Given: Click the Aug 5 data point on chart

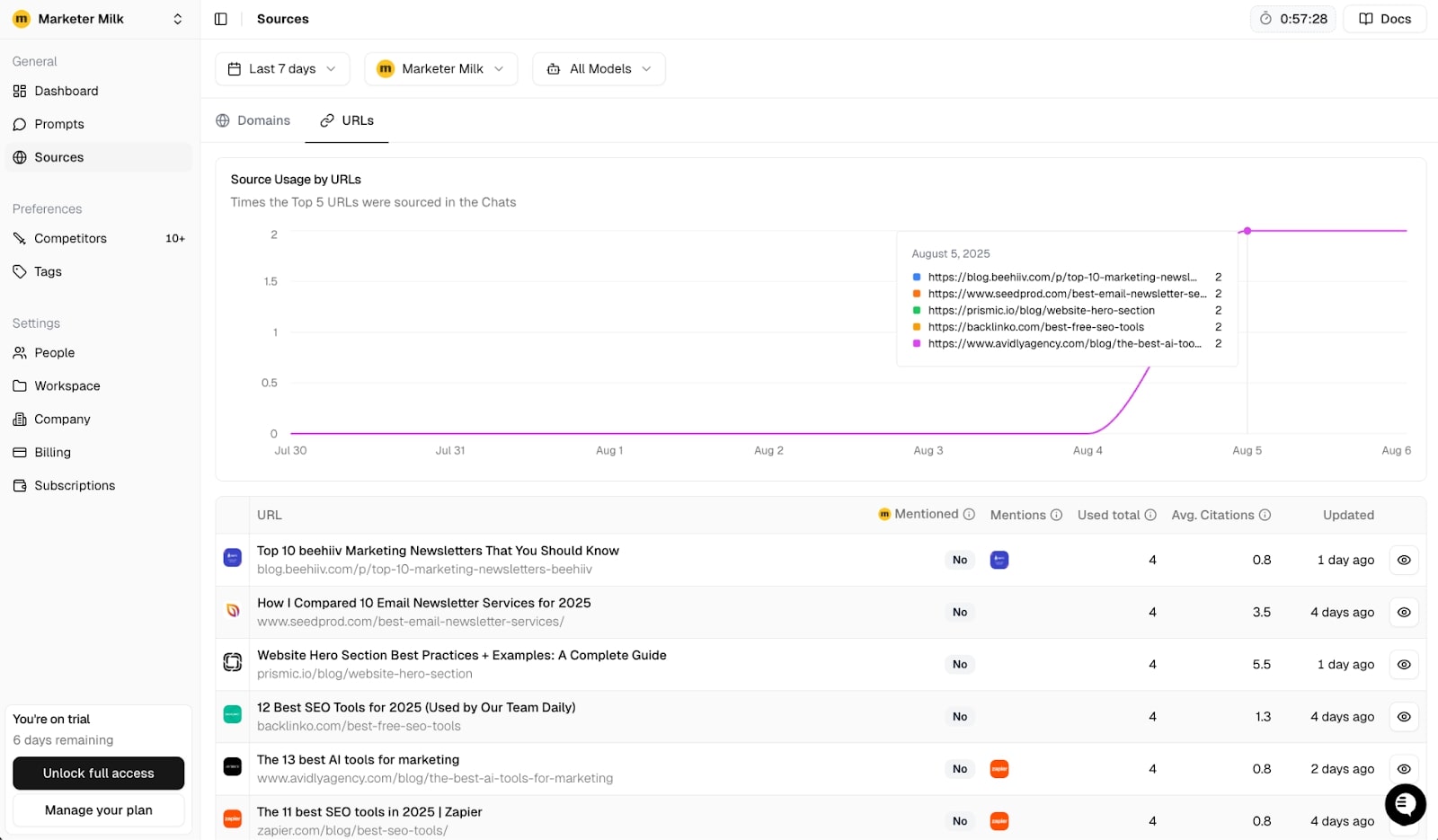Looking at the screenshot, I should 1247,231.
